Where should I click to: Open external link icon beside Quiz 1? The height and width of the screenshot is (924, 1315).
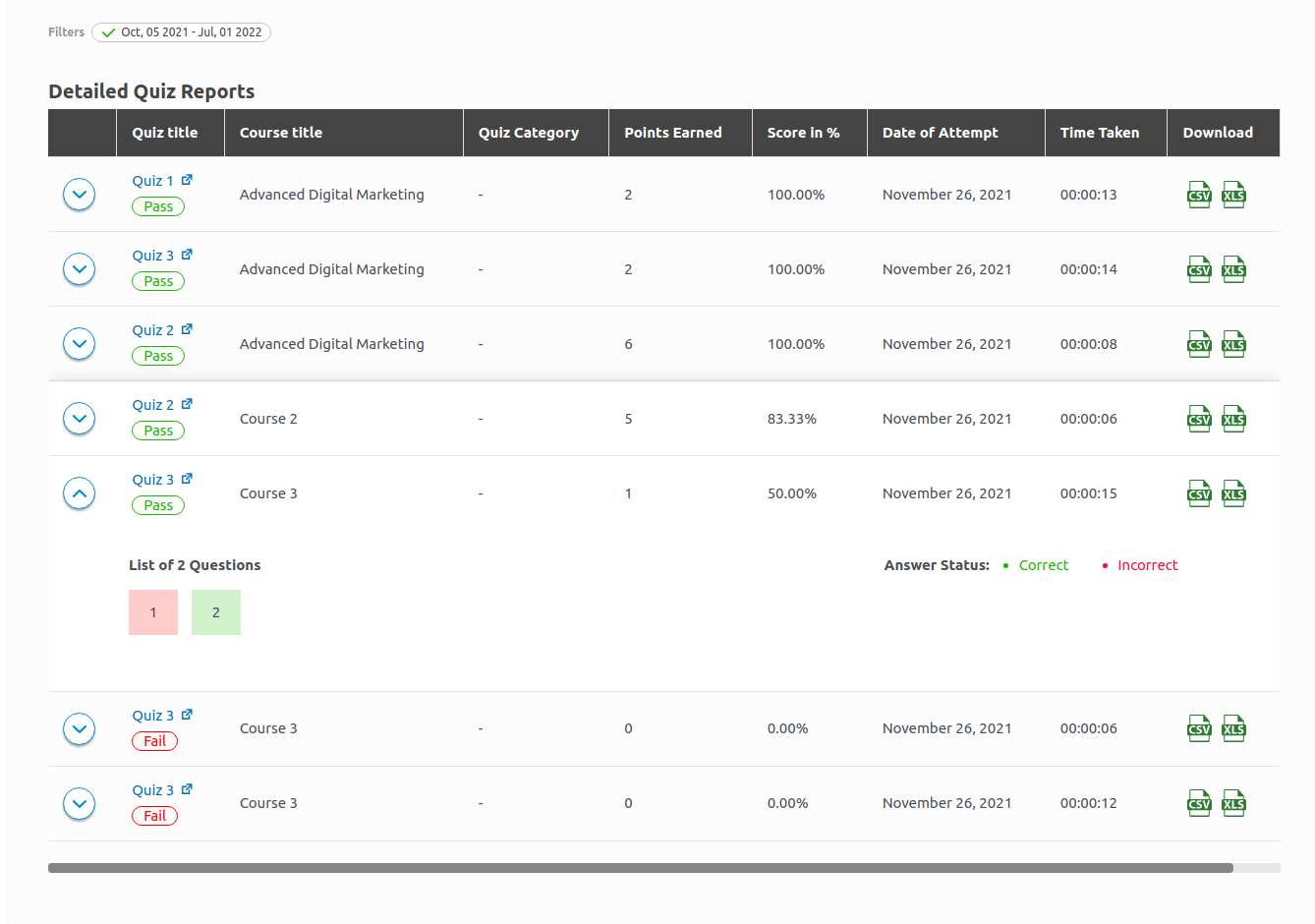click(x=187, y=180)
